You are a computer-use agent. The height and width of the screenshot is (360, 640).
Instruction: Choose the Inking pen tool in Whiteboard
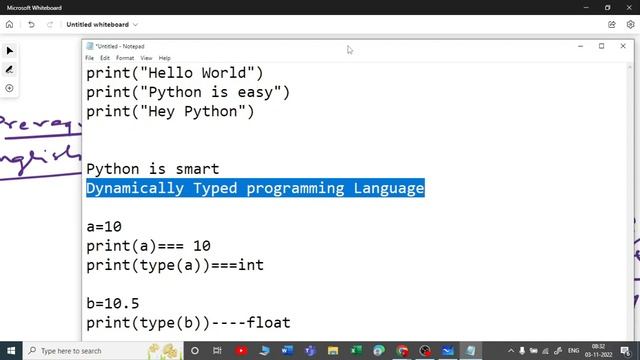coord(9,70)
